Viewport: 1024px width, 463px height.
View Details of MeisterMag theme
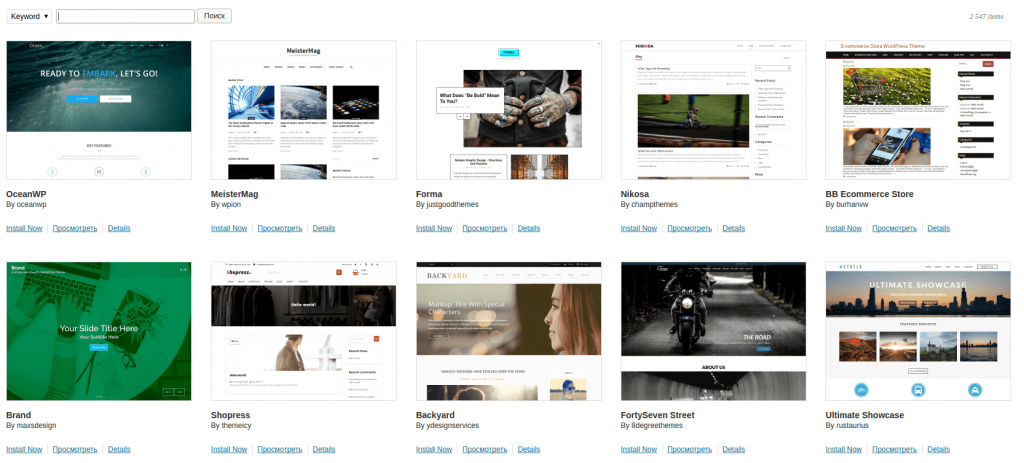pyautogui.click(x=324, y=229)
